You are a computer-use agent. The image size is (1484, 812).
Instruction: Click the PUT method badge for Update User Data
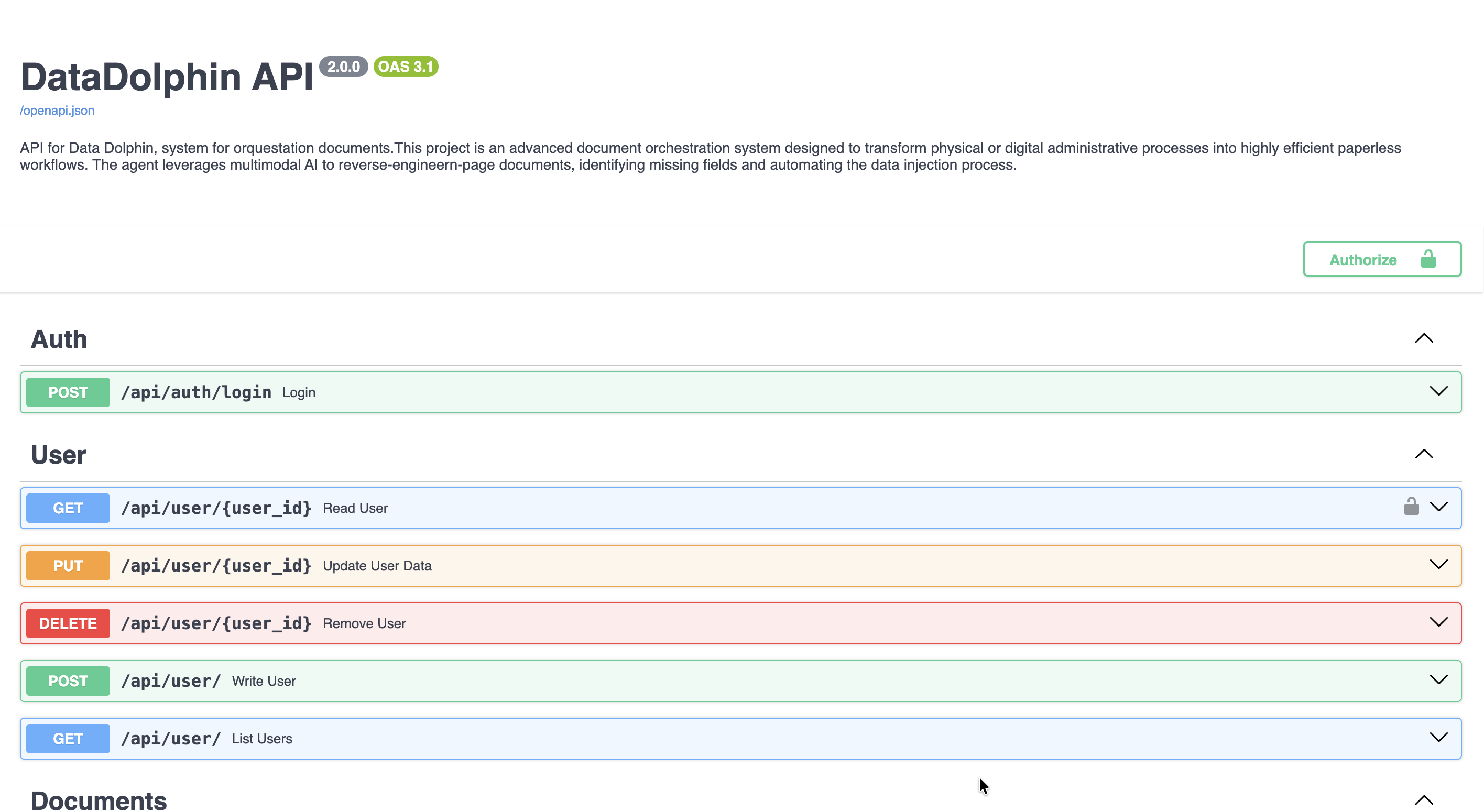coord(68,566)
